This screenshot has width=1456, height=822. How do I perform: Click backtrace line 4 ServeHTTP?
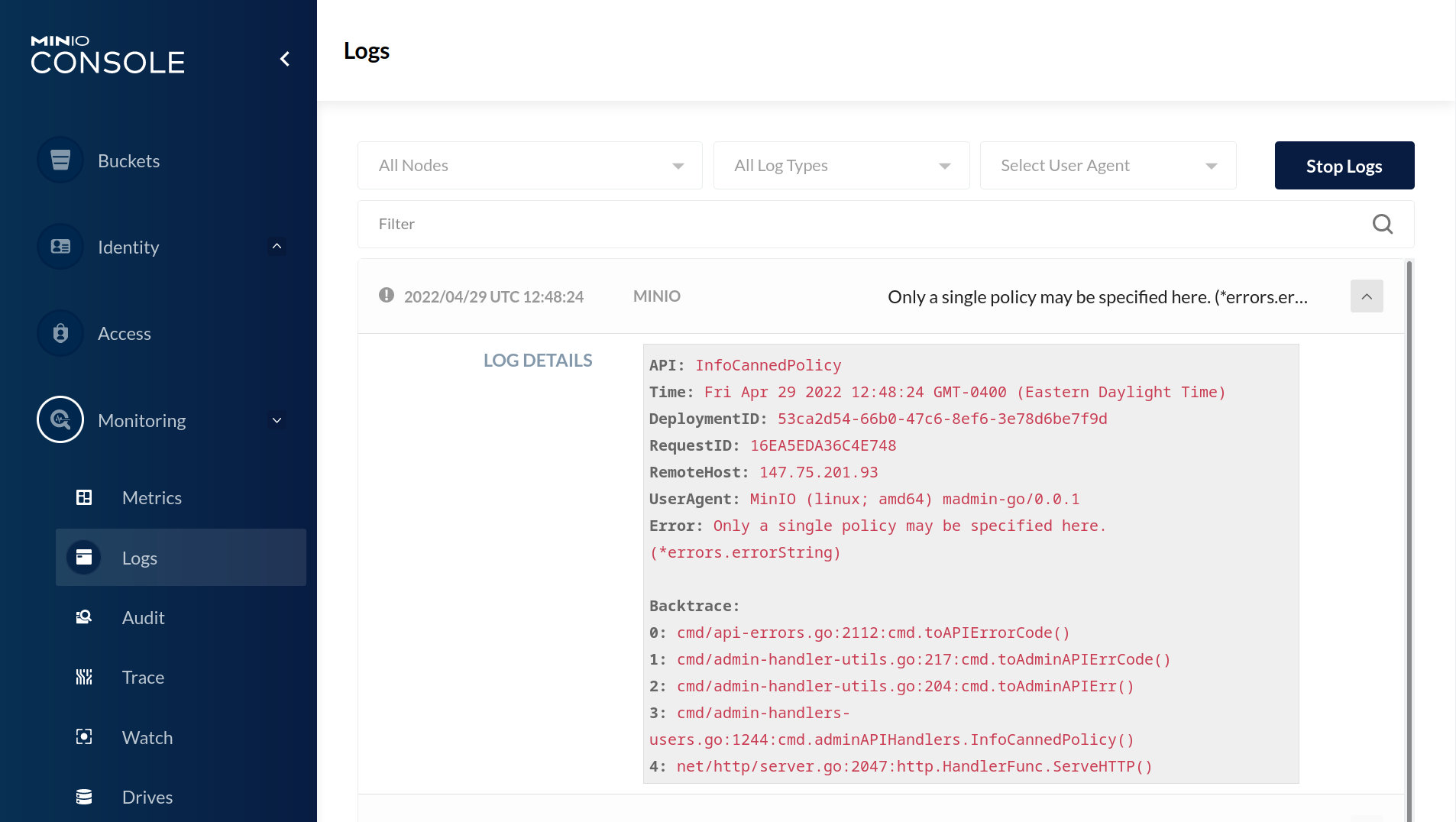(x=915, y=766)
